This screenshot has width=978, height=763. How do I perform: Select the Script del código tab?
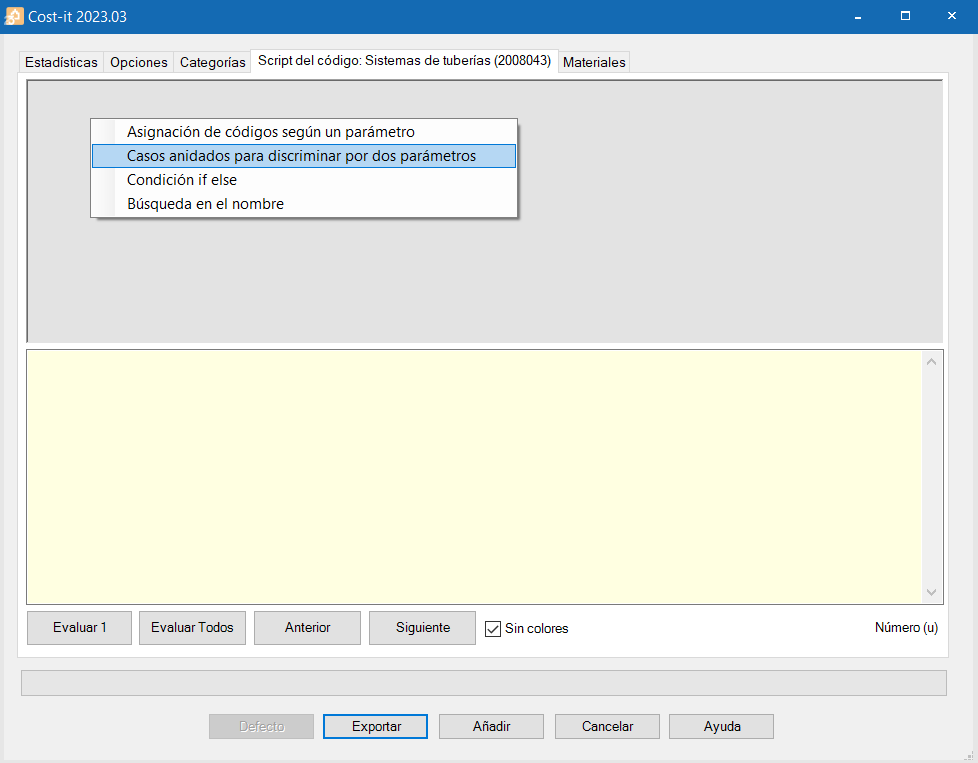point(404,61)
